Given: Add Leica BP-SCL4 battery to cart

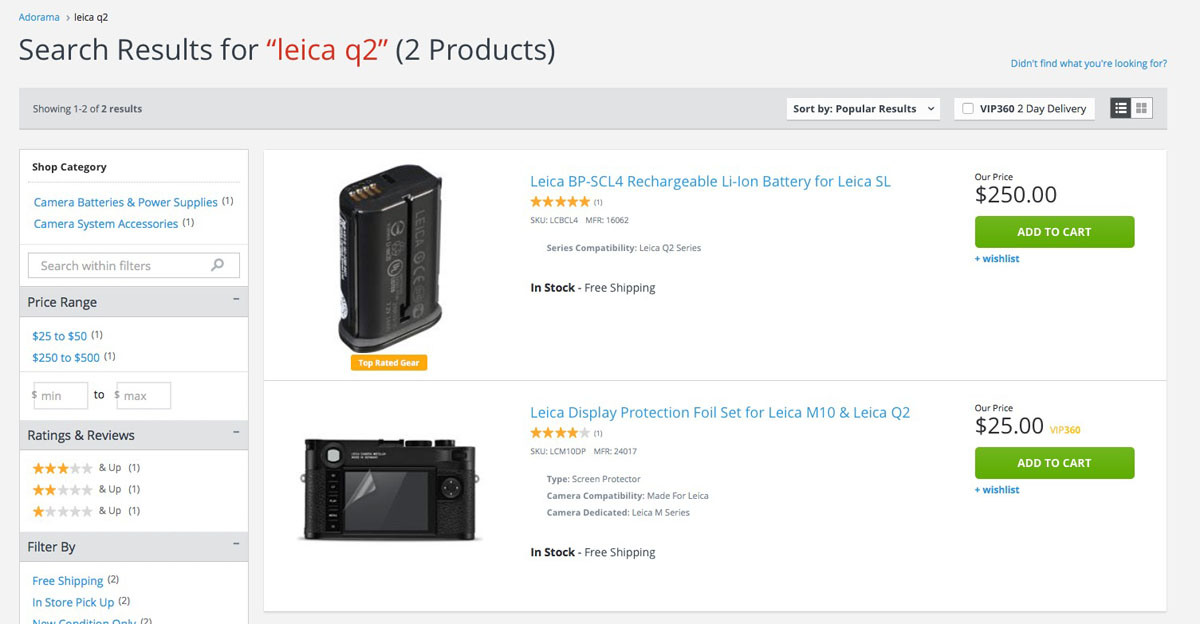Looking at the screenshot, I should [1054, 232].
